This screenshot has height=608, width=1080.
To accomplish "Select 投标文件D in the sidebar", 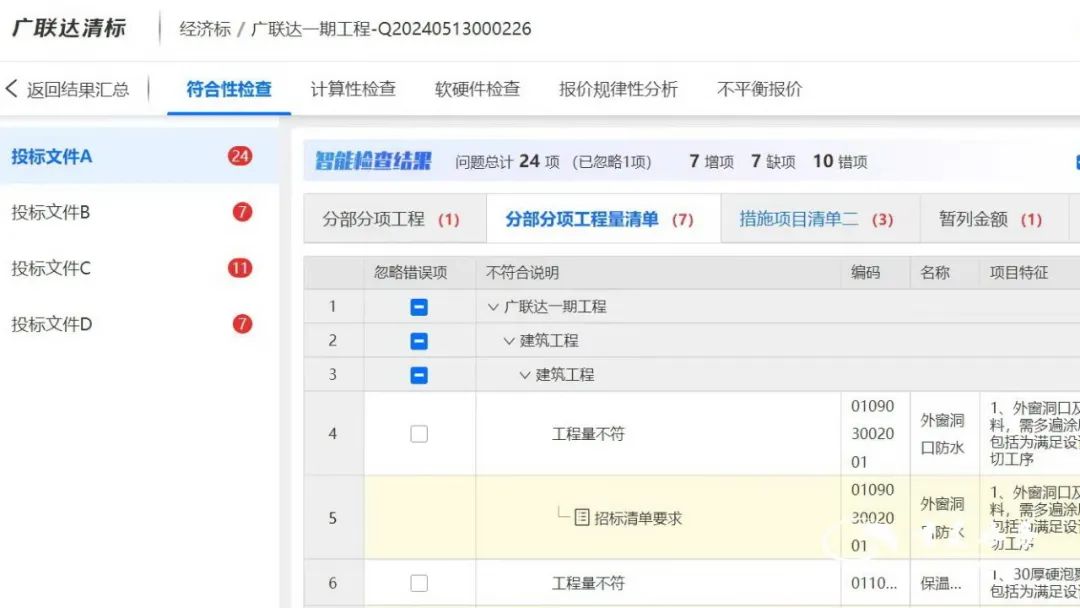I will pos(139,324).
